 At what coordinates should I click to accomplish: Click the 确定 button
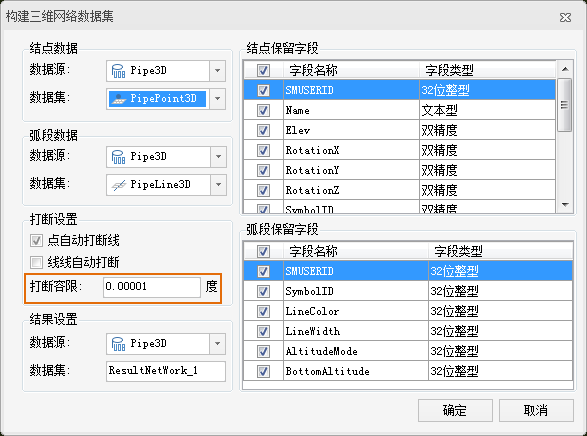455,410
